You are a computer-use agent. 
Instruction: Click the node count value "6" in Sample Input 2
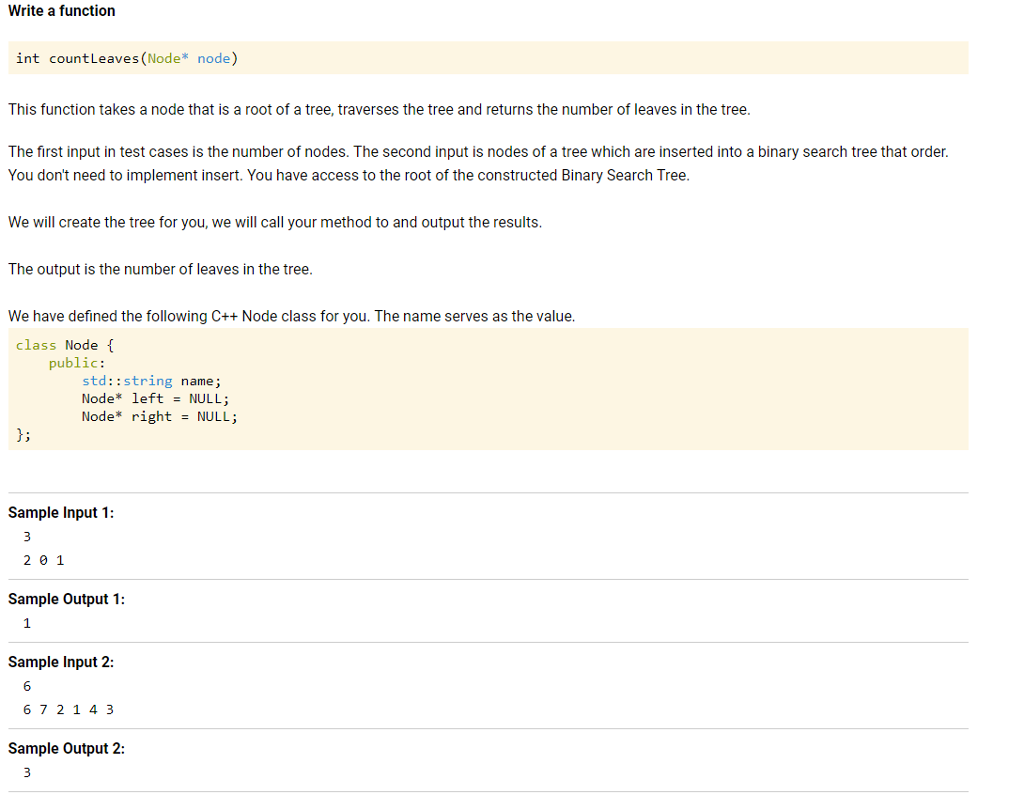point(27,686)
